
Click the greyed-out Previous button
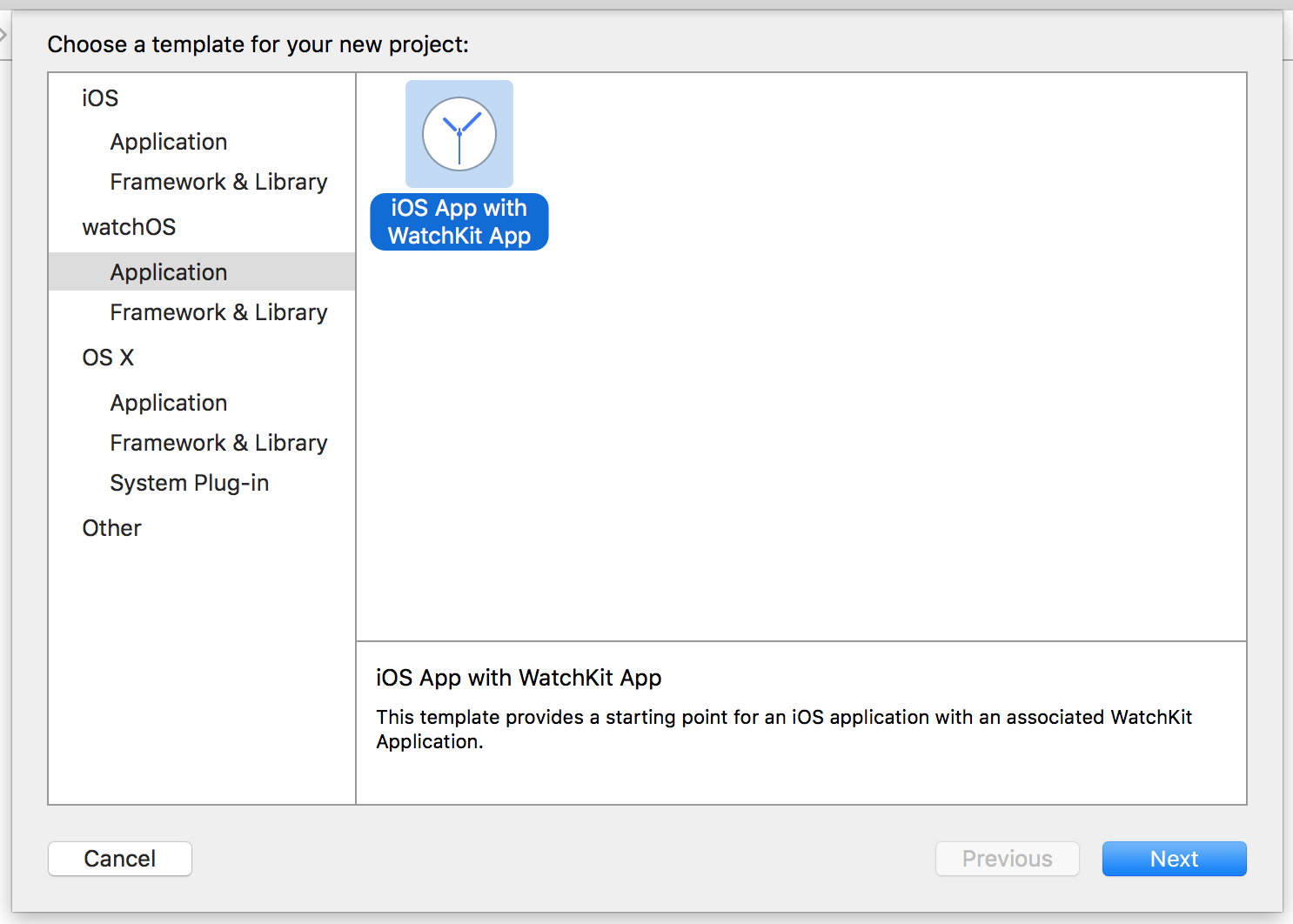[1007, 859]
